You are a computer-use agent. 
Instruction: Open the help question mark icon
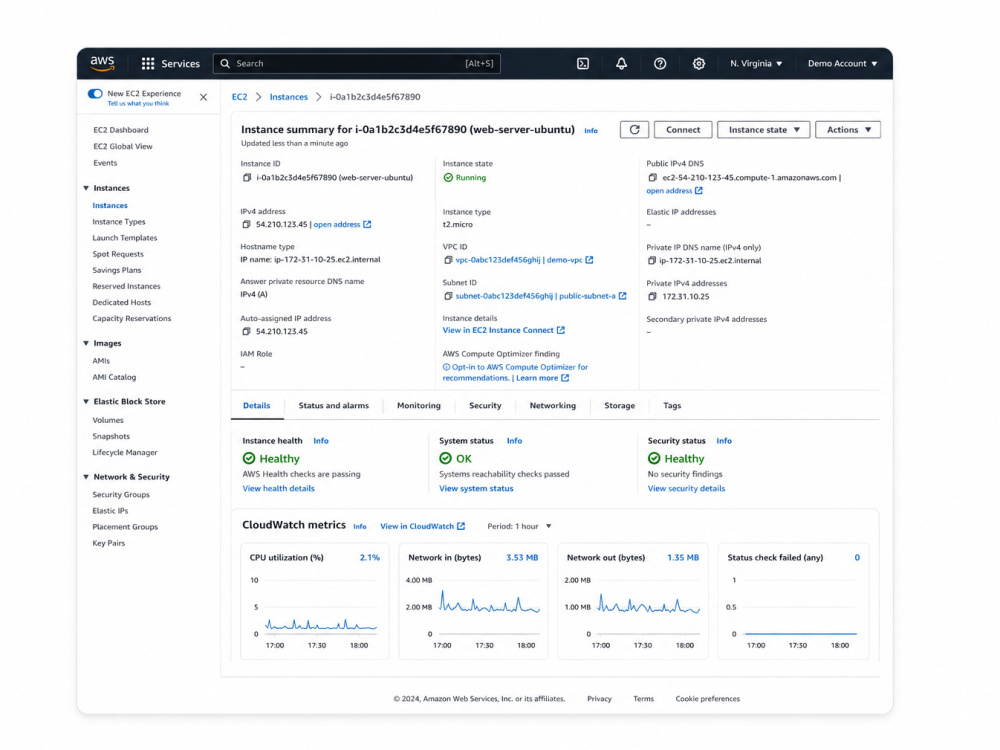[x=660, y=63]
